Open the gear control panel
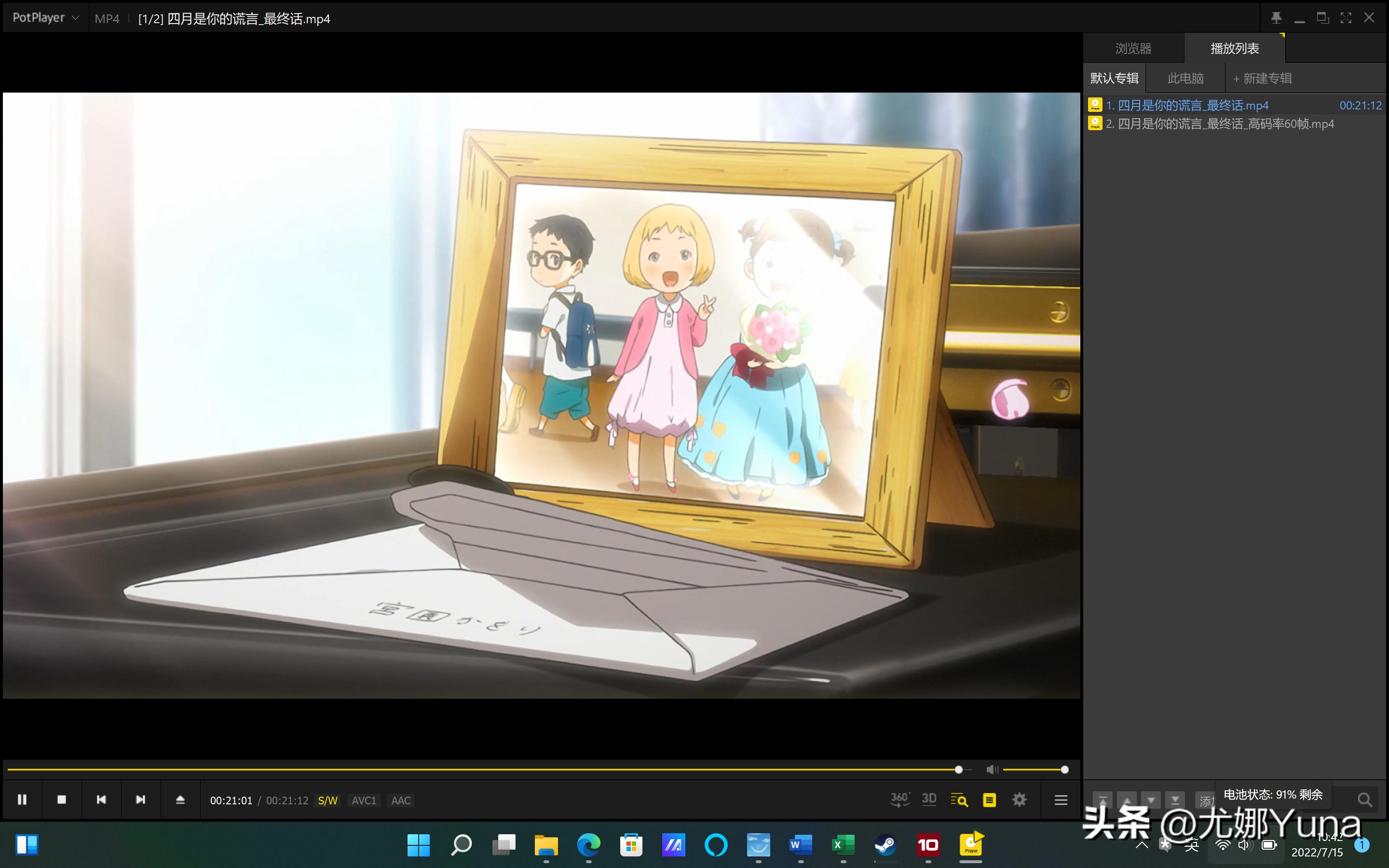 1020,800
